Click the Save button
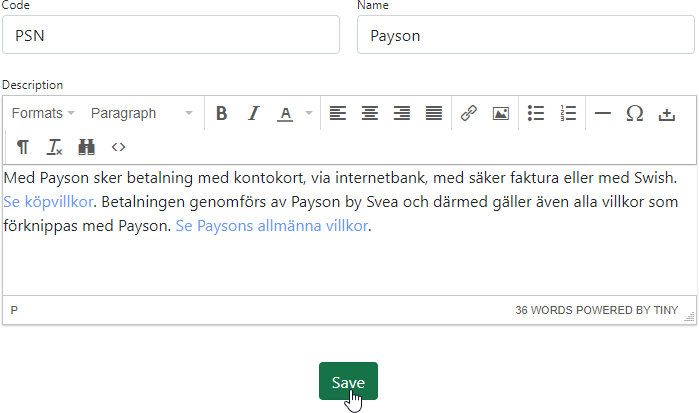Viewport: 699px width, 413px height. coord(348,382)
